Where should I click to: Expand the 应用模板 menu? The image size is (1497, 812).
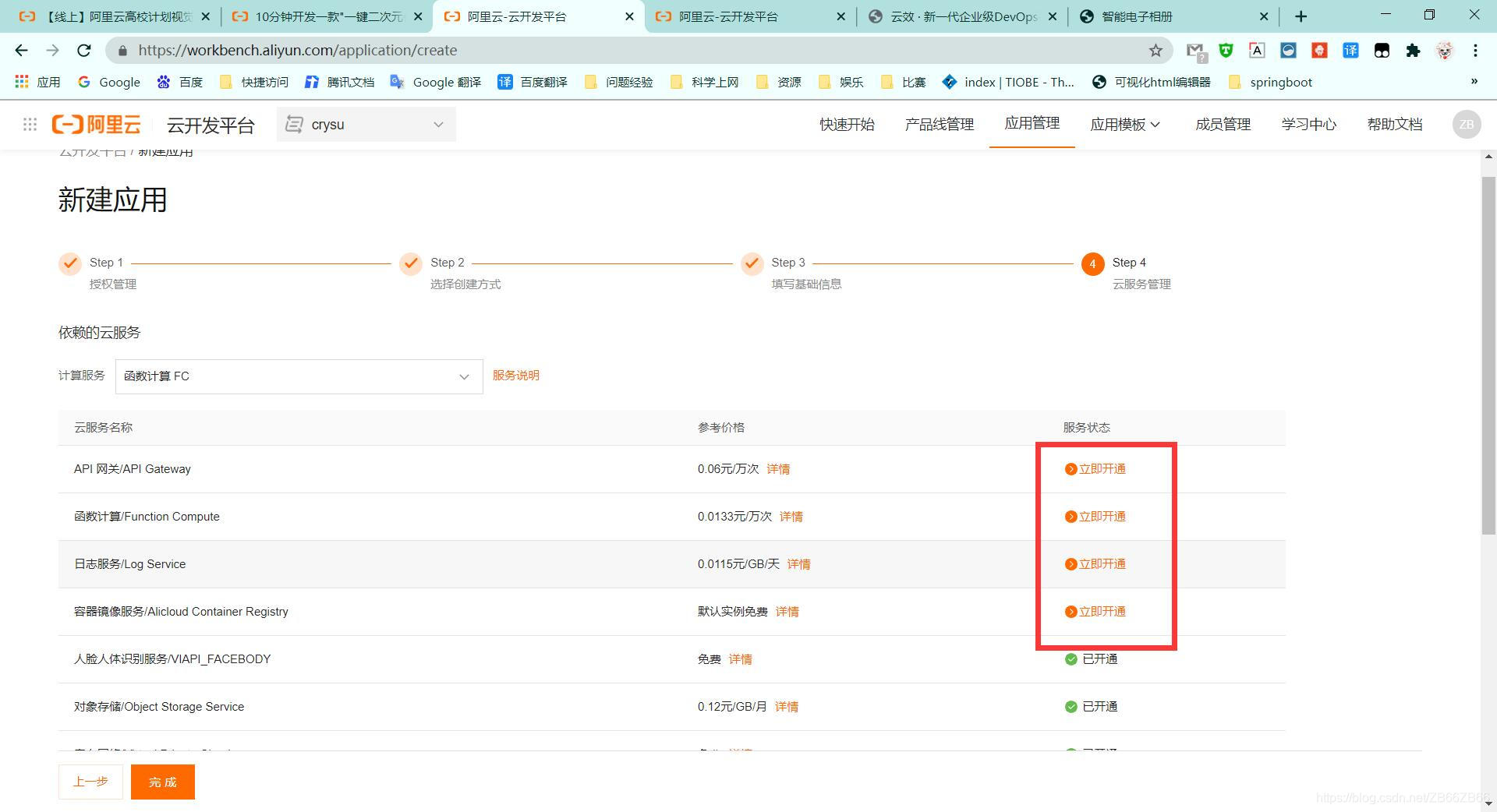pos(1126,125)
